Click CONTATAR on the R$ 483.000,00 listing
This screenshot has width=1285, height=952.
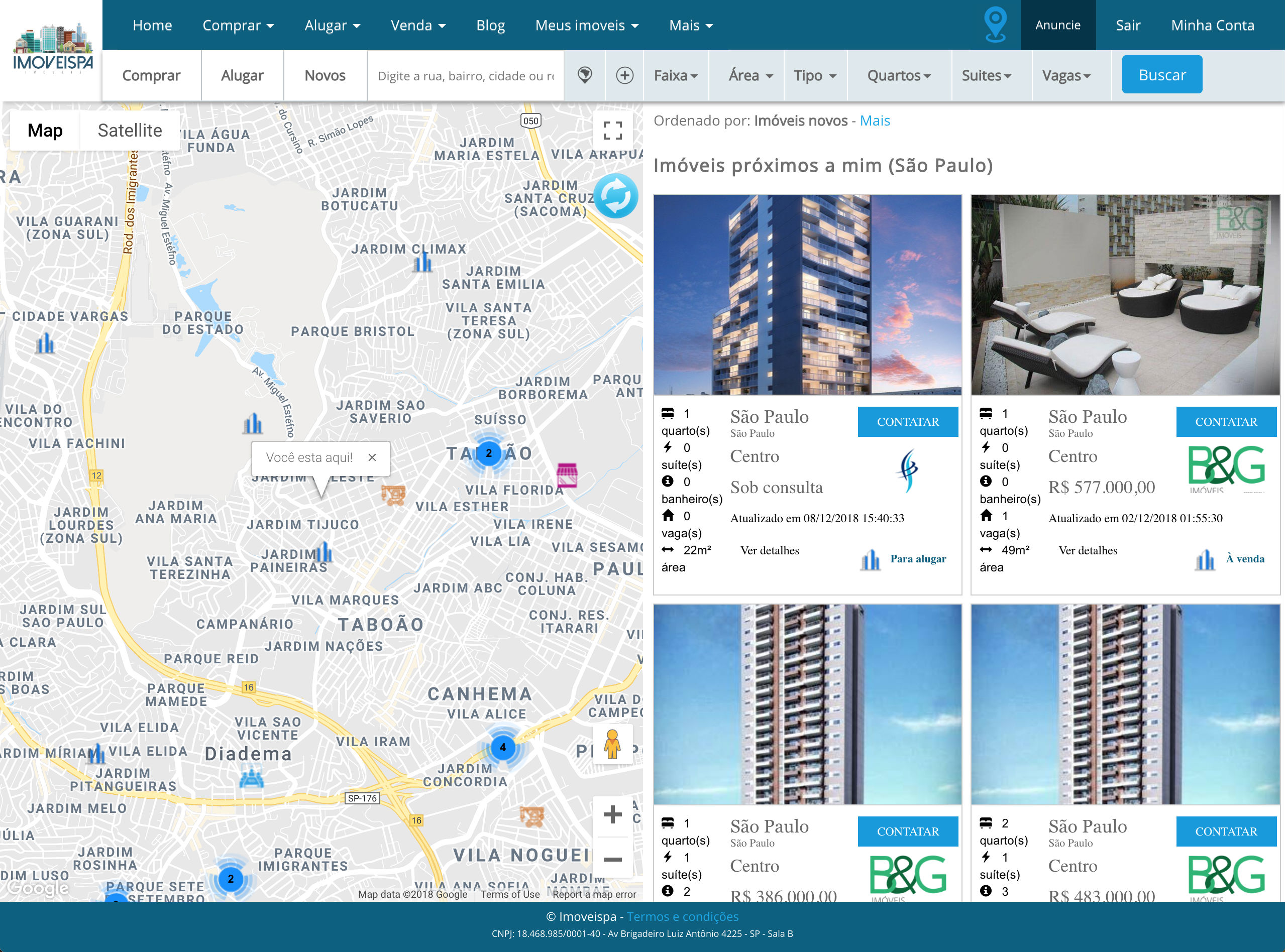tap(1226, 831)
